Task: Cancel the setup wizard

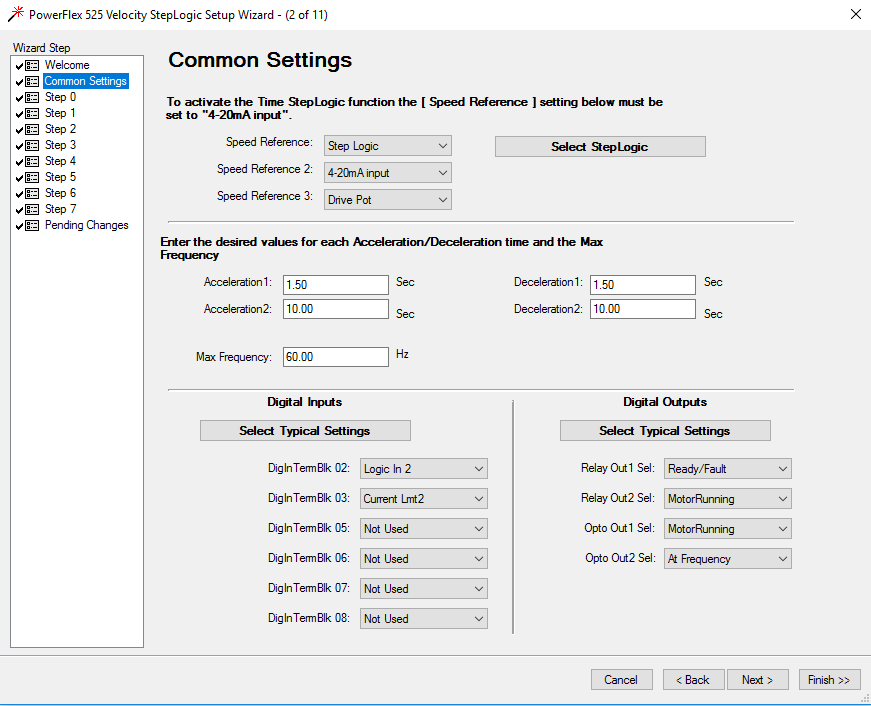Action: pyautogui.click(x=622, y=679)
